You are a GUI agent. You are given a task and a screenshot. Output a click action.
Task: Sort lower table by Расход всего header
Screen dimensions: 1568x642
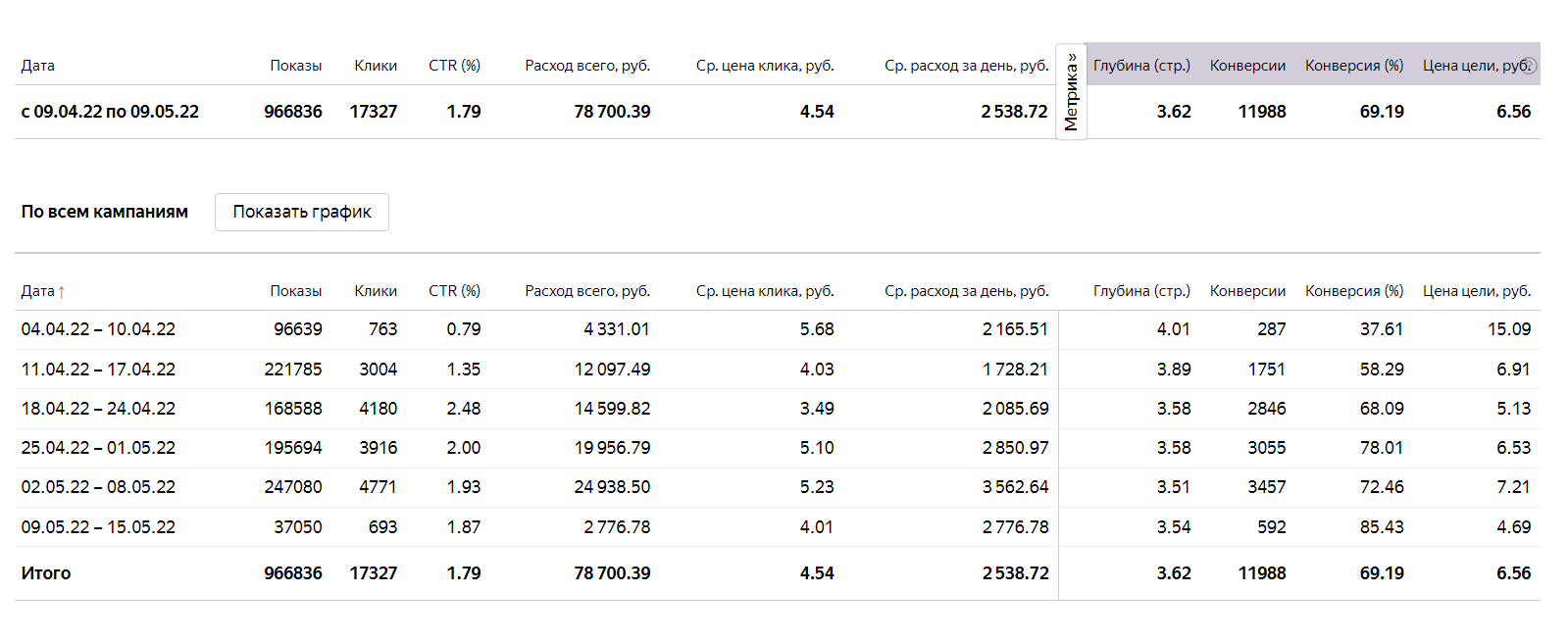pos(587,291)
